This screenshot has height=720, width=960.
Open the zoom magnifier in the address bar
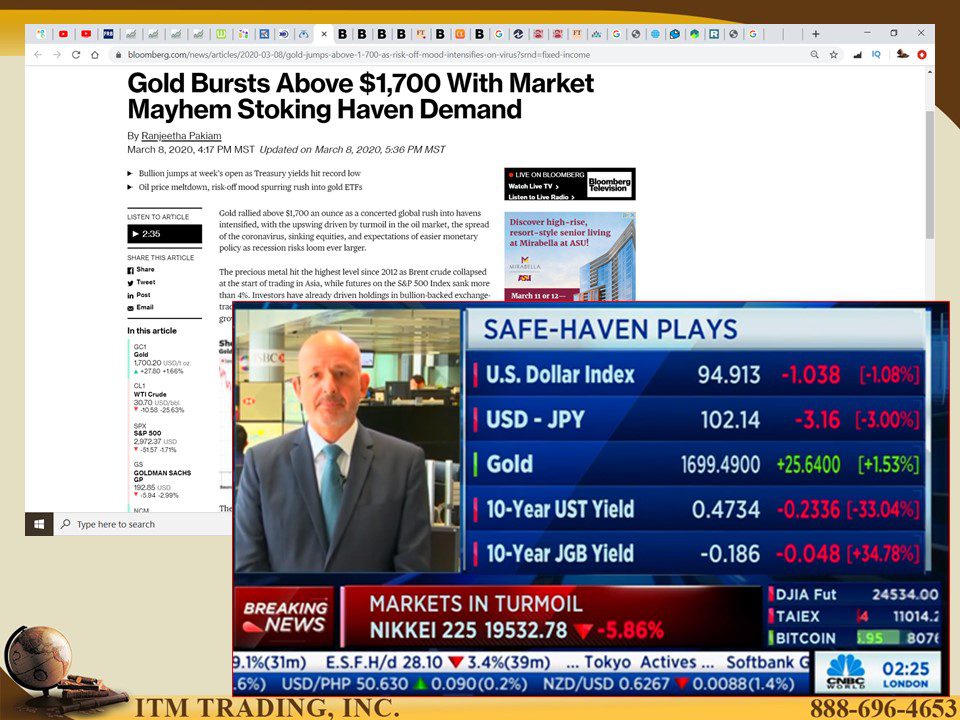pyautogui.click(x=814, y=54)
